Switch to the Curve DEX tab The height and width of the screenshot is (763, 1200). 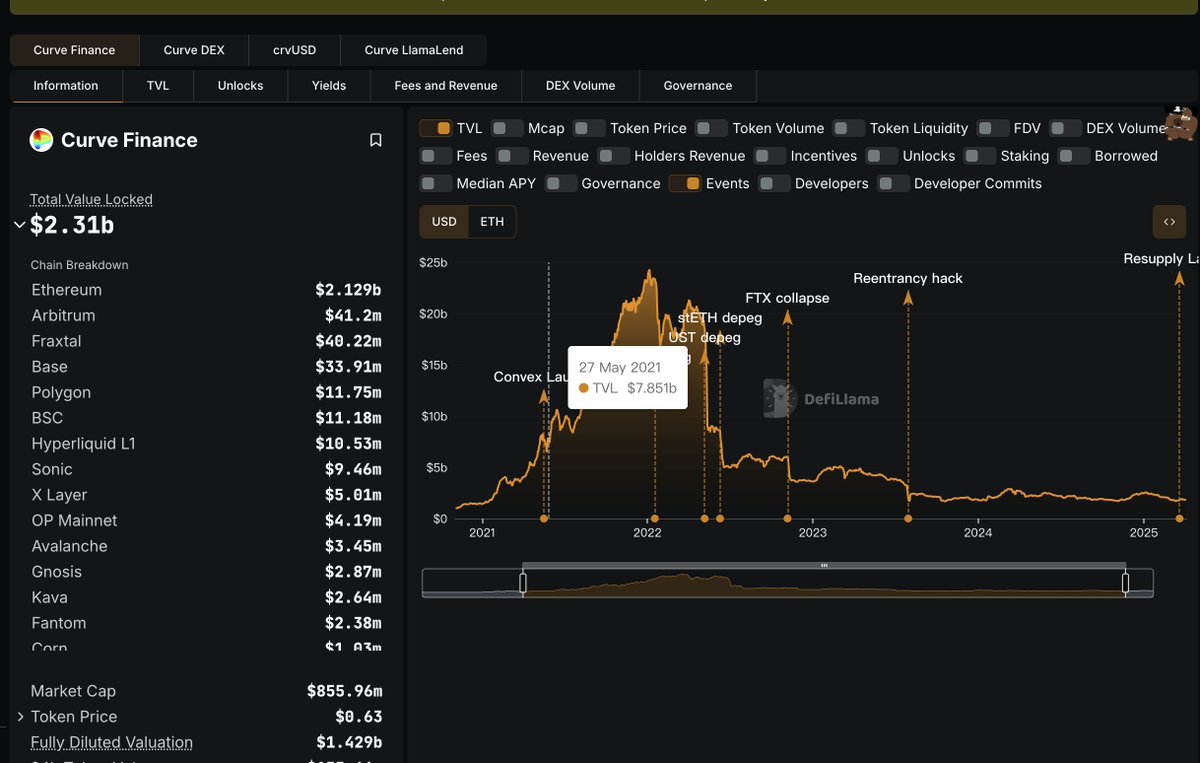click(194, 50)
